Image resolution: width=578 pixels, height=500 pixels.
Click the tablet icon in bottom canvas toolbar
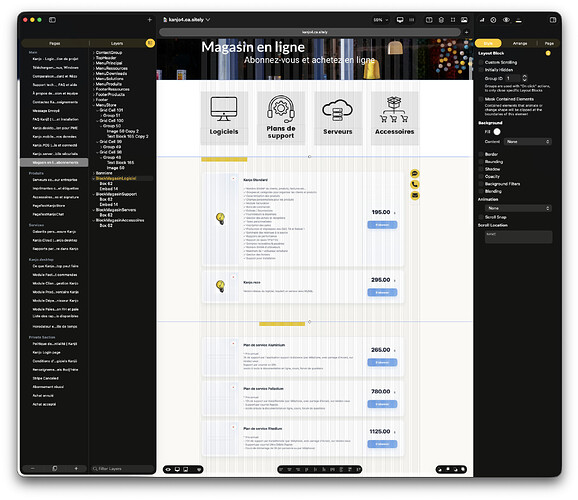tap(186, 469)
